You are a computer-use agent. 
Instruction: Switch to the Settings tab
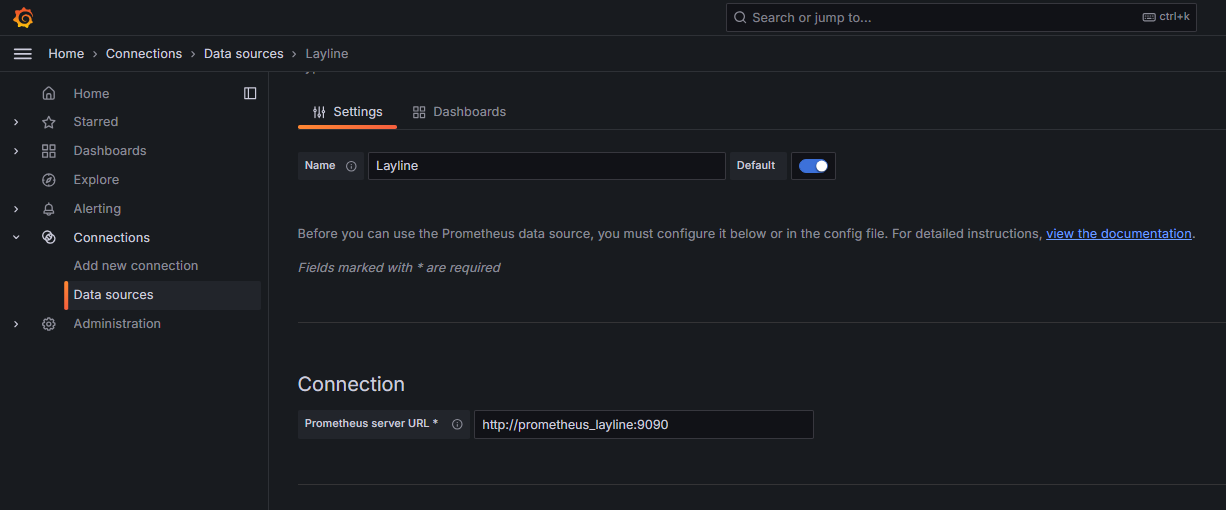(347, 112)
